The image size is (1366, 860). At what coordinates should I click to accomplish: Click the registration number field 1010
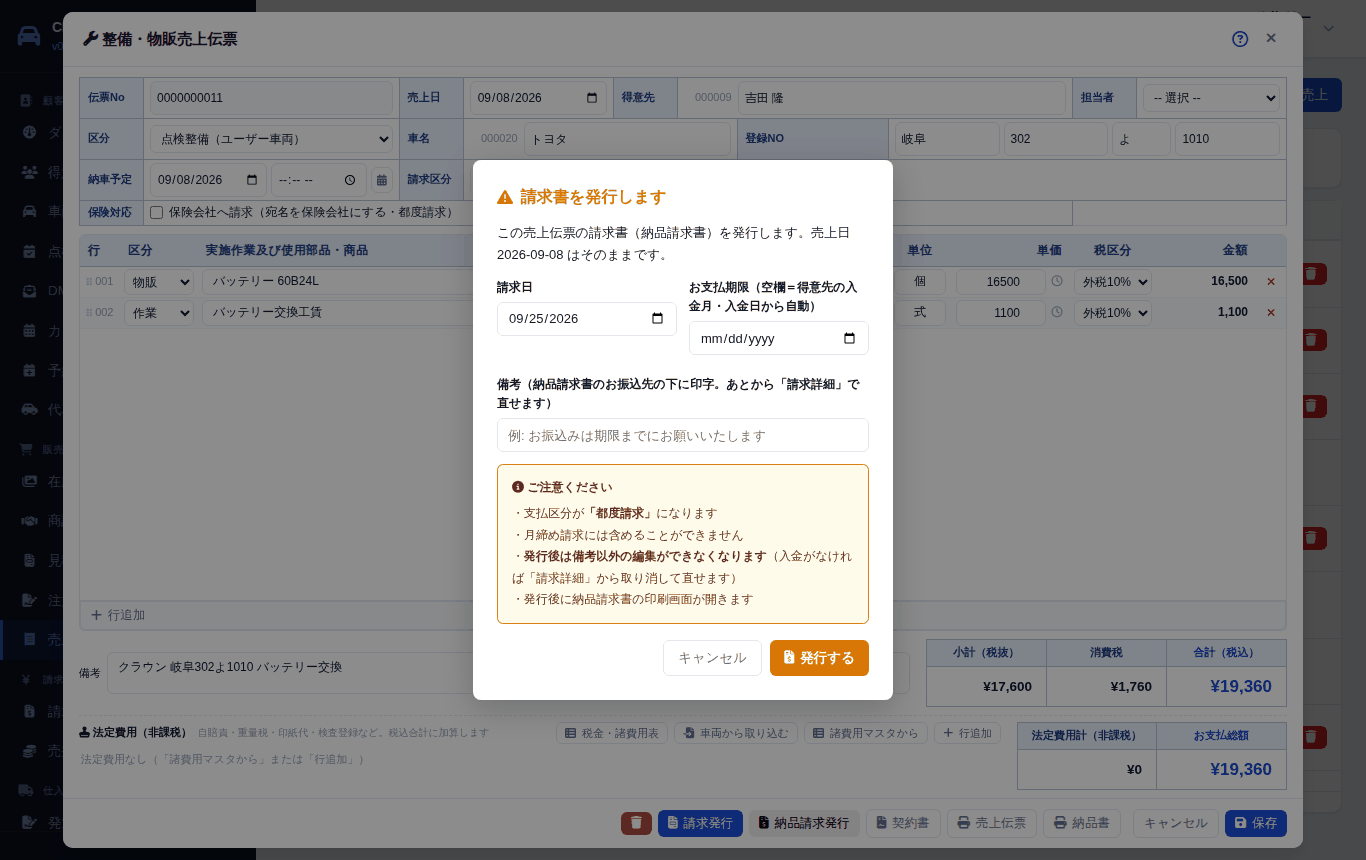tap(1227, 139)
